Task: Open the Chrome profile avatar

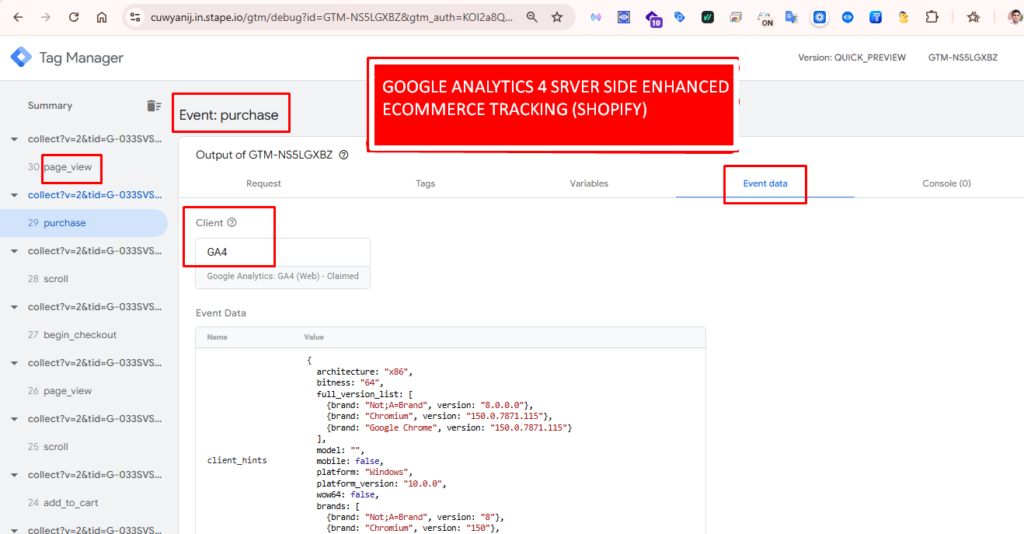Action: click(x=1014, y=17)
